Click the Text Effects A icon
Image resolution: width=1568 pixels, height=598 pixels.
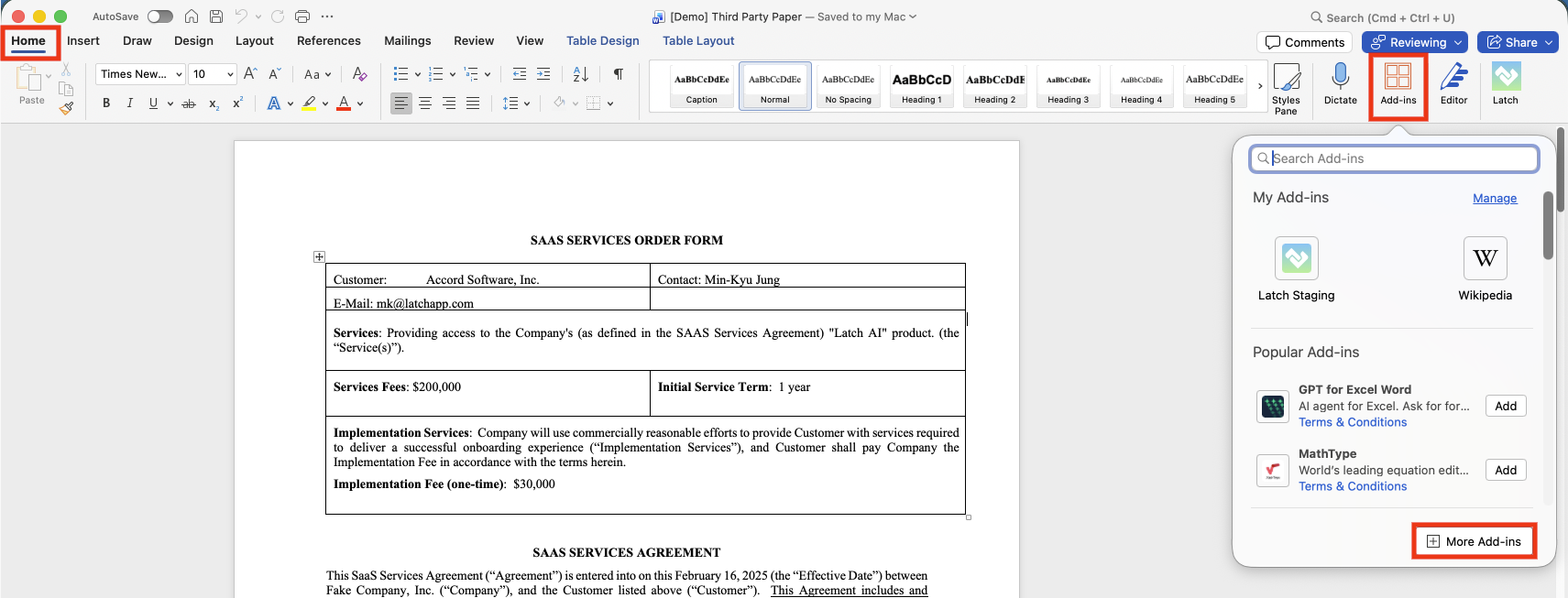coord(273,103)
